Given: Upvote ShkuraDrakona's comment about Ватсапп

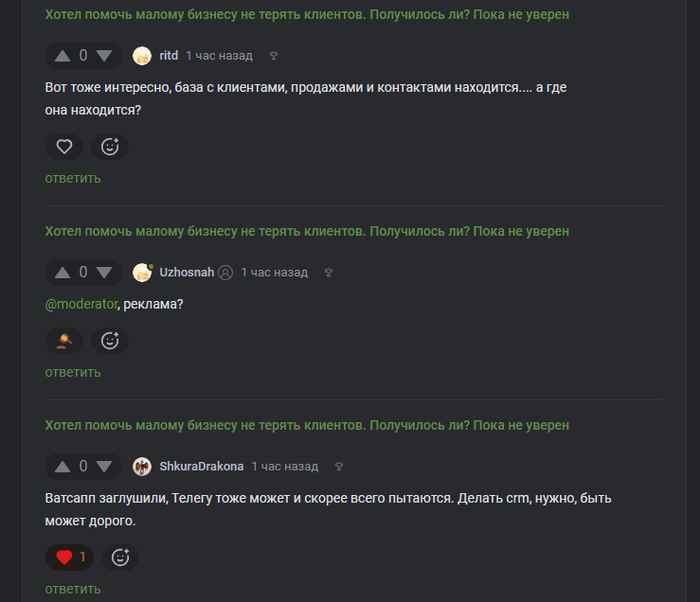Looking at the screenshot, I should coord(62,467).
